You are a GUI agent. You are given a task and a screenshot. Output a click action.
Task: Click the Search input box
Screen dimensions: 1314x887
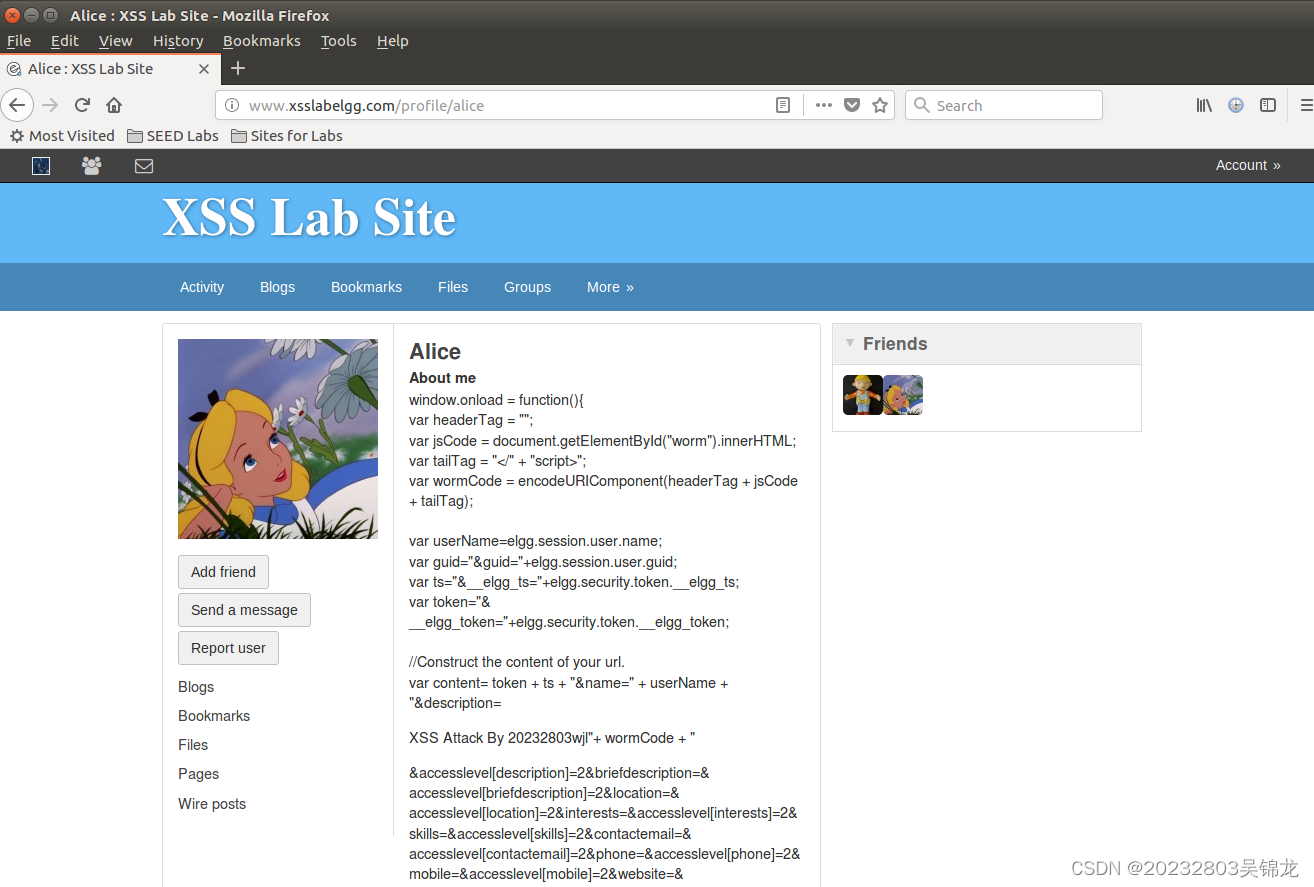(1004, 105)
